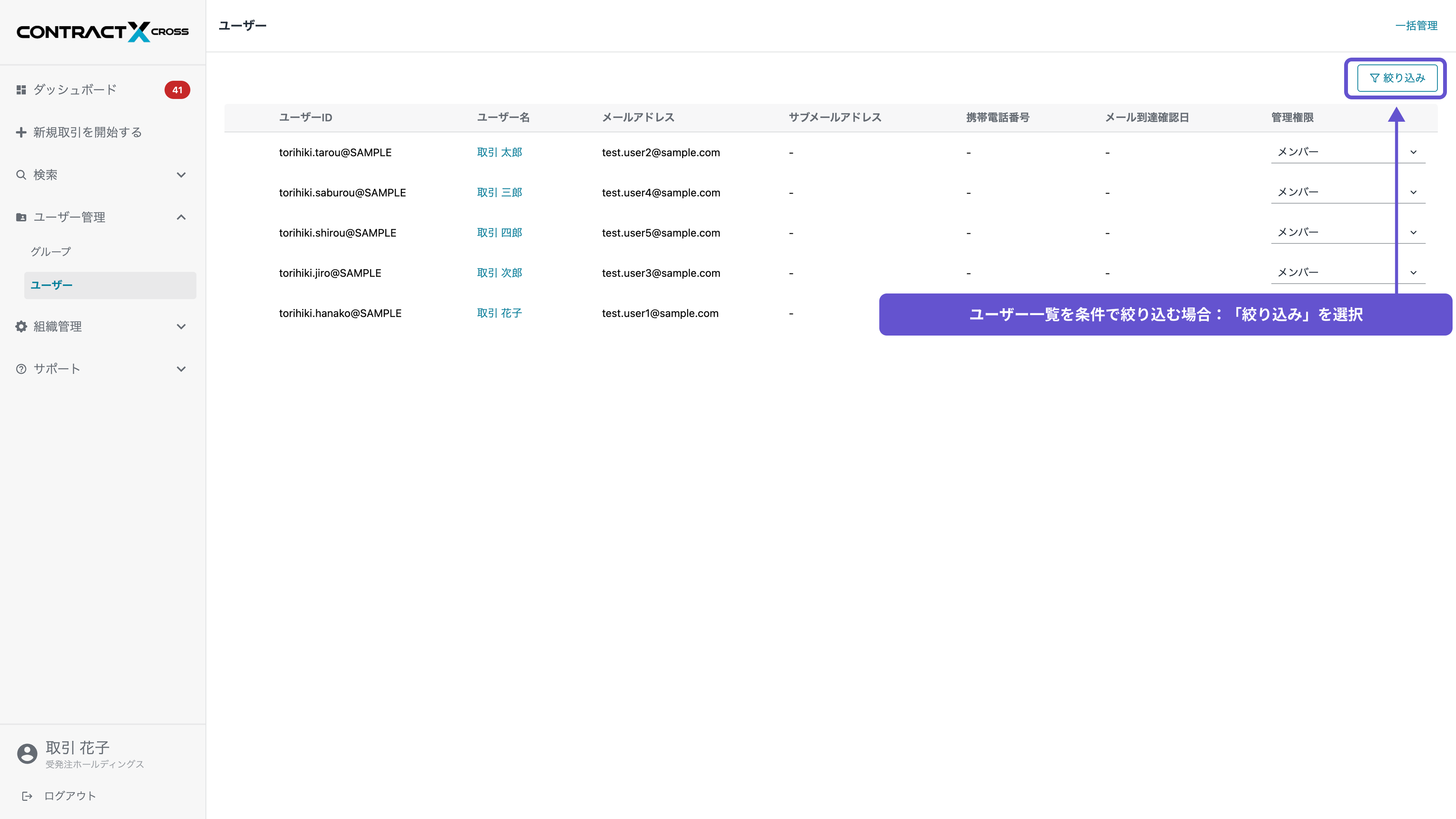Open the 一括管理 link

click(x=1416, y=25)
